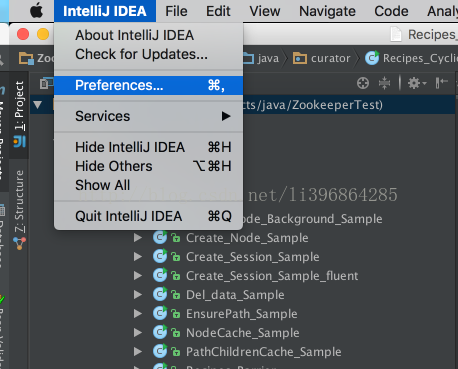This screenshot has height=369, width=458.
Task: Open the 7: Structure tool window tab
Action: pos(19,210)
